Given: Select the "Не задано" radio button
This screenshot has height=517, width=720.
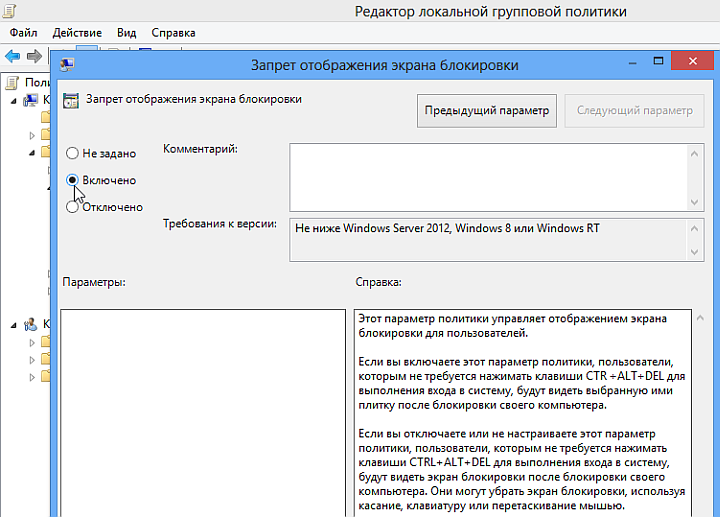Looking at the screenshot, I should point(72,154).
